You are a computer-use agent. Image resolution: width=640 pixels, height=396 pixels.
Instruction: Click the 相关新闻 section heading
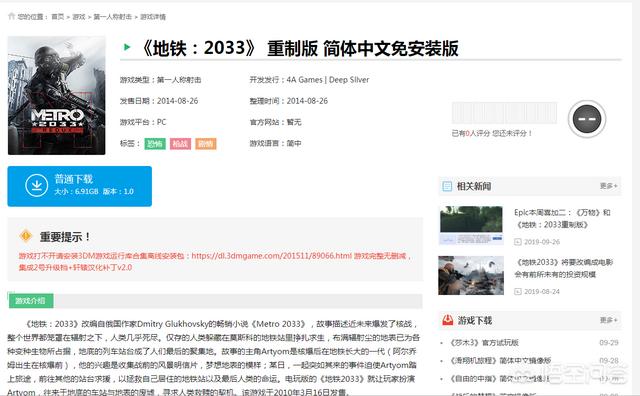coord(474,186)
